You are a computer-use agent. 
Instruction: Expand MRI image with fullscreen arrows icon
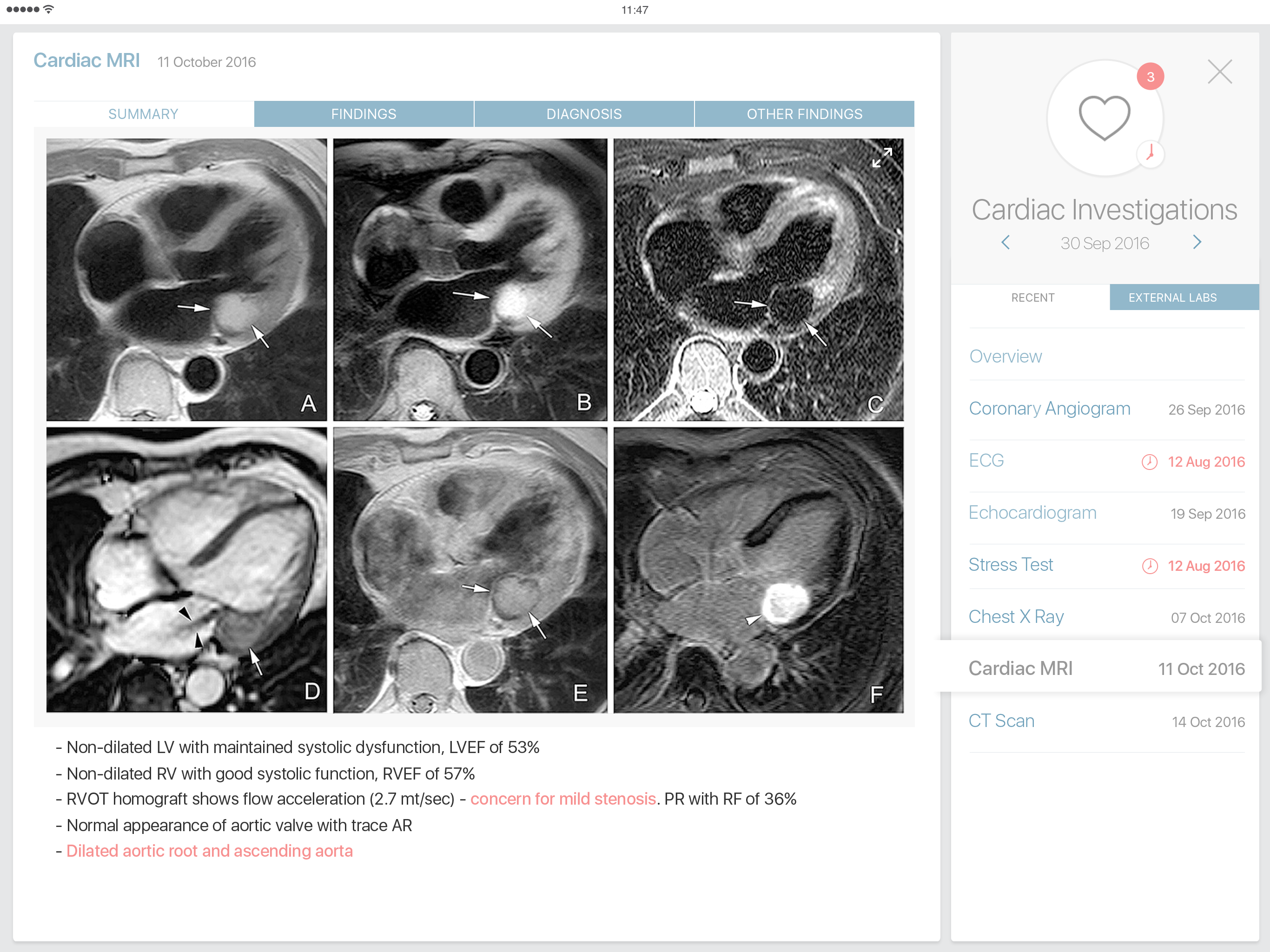(x=881, y=157)
